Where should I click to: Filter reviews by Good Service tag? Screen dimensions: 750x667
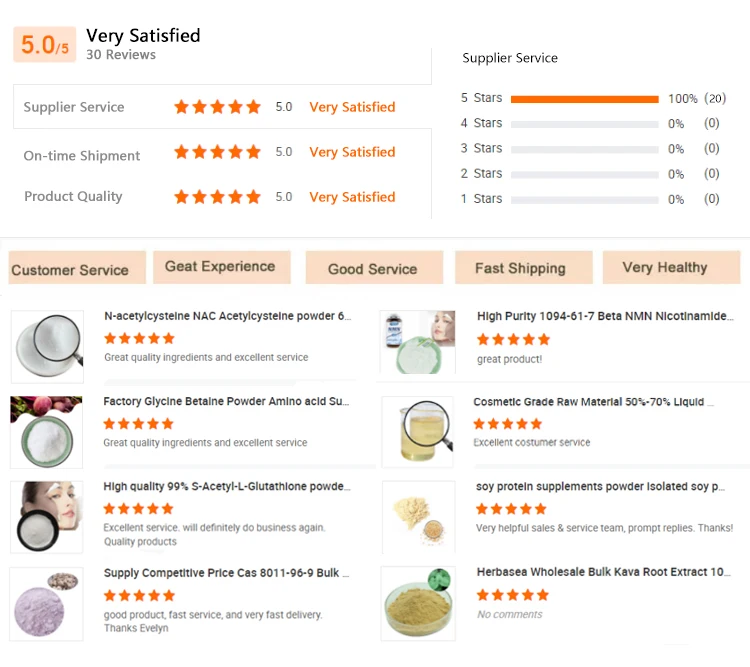(372, 268)
